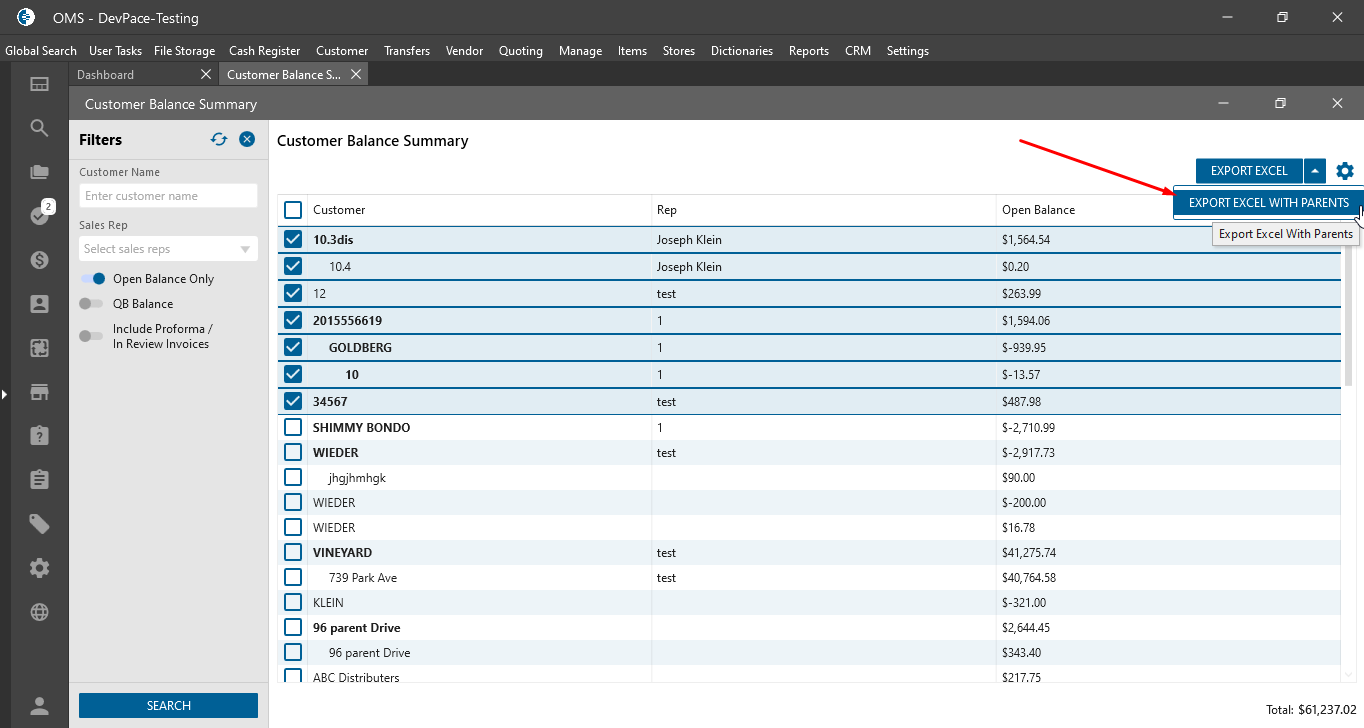Image resolution: width=1364 pixels, height=728 pixels.
Task: Click the price tag icon in sidebar
Action: tap(39, 524)
